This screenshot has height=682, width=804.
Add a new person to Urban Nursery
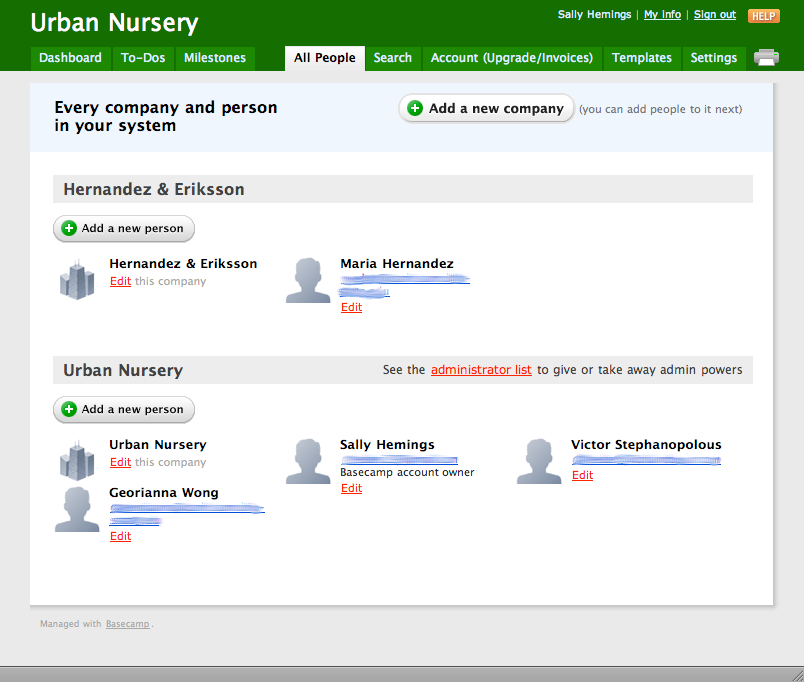tap(124, 409)
